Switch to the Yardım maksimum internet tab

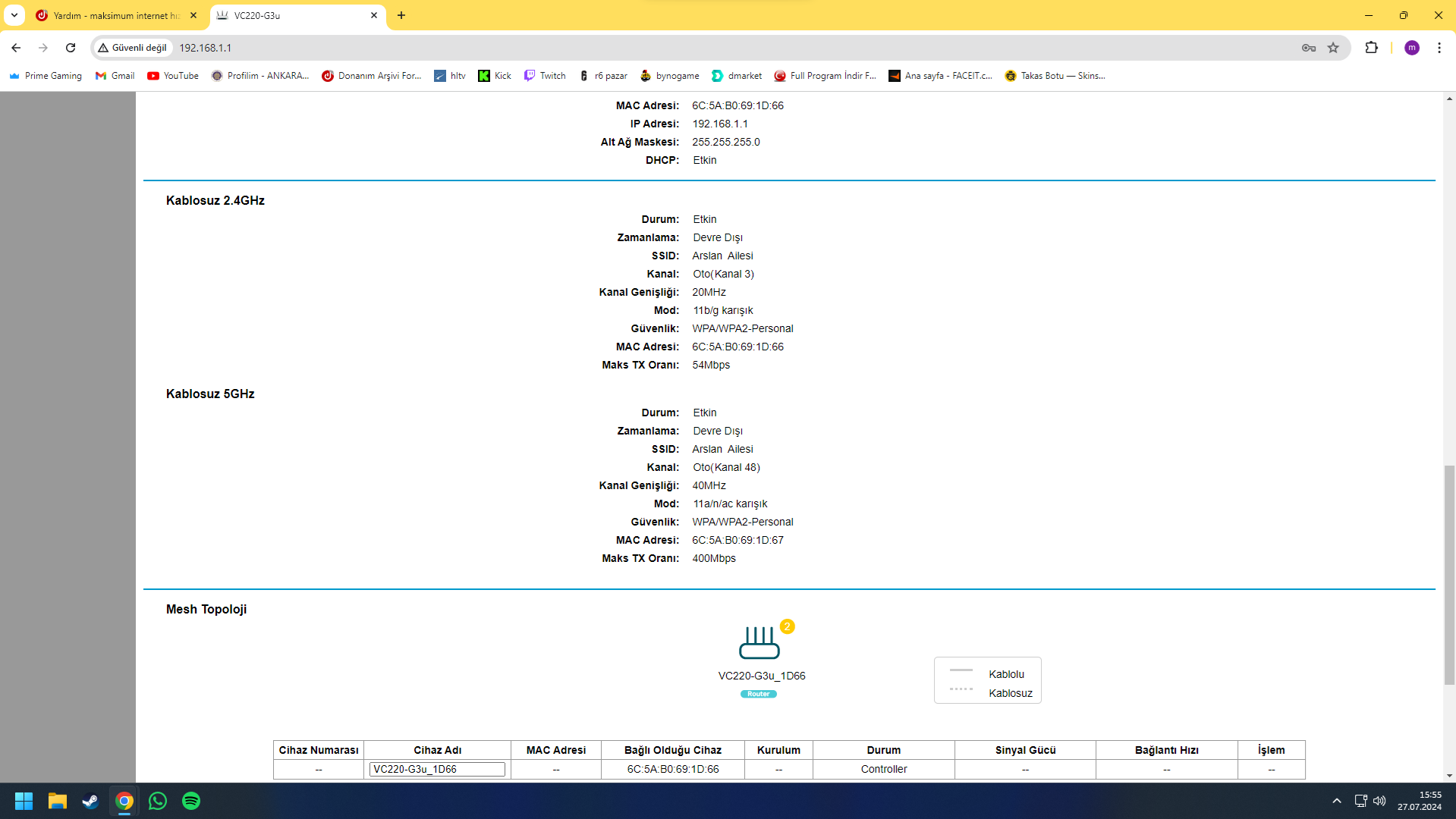pos(117,15)
